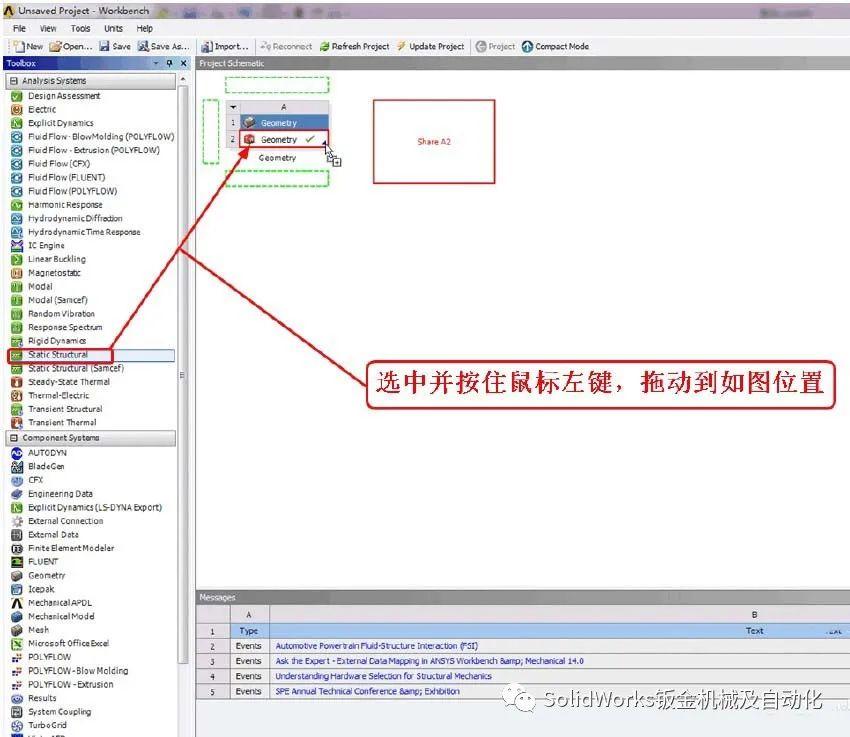Select the Fluid Flow (FLUENT) analysis system

click(x=60, y=177)
